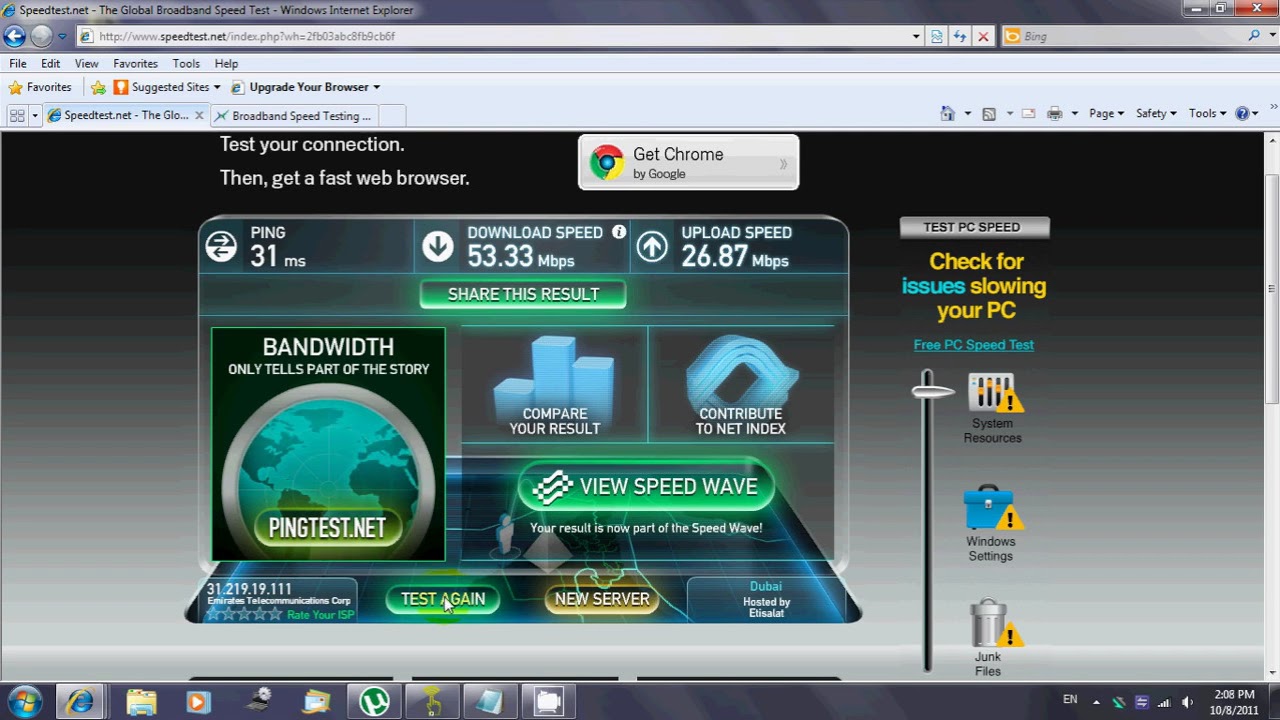This screenshot has width=1280, height=720.
Task: Click Rate Your ISP stars
Action: click(244, 614)
